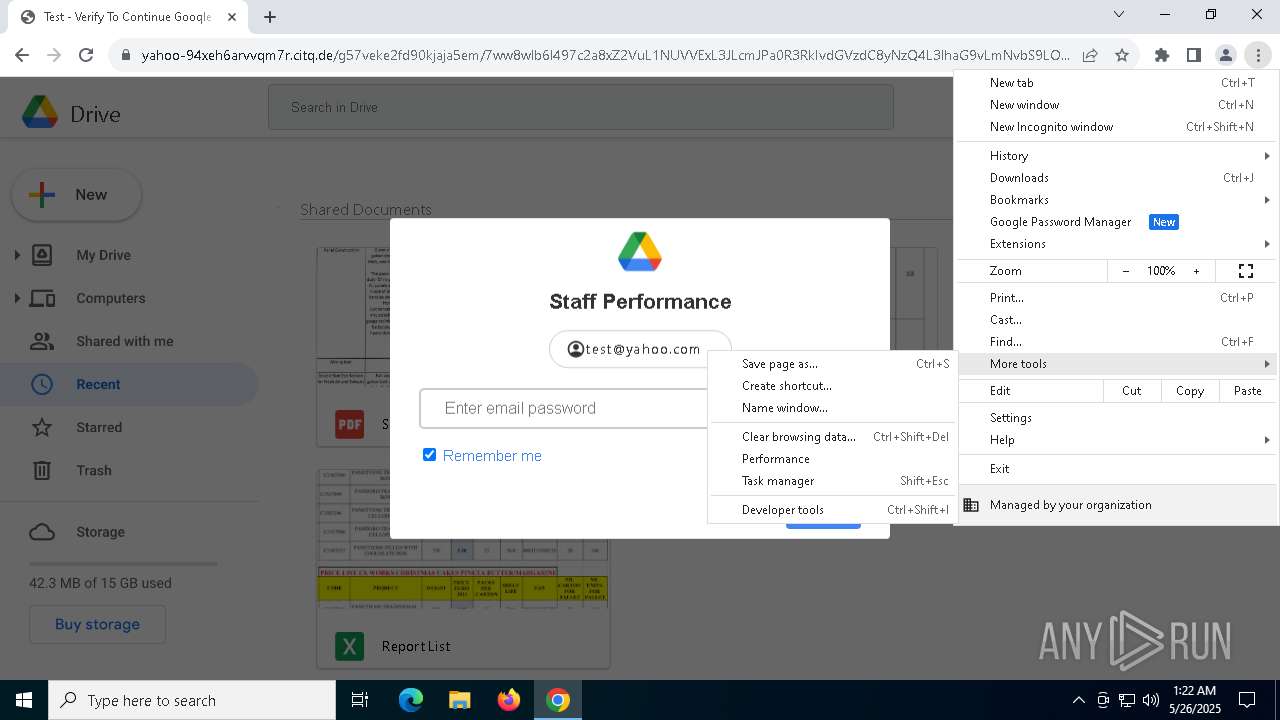The image size is (1280, 720).
Task: Open Task View on the taskbar
Action: (x=360, y=700)
